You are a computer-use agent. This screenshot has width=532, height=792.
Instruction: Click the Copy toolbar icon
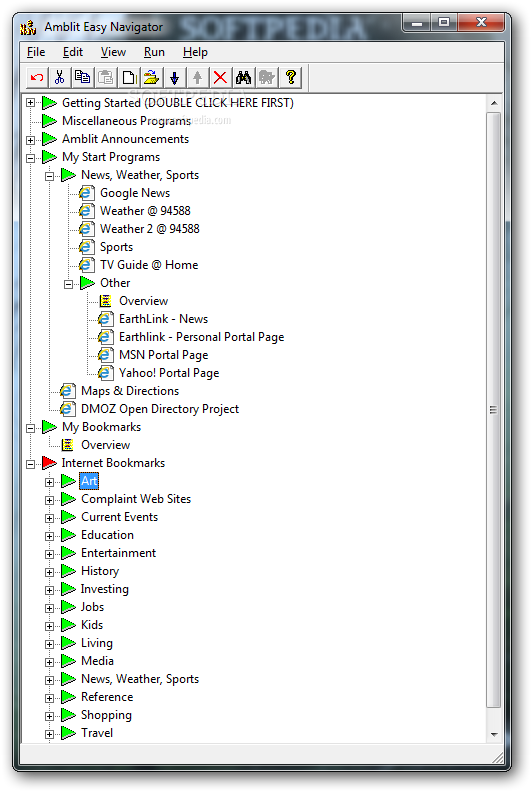tap(82, 77)
